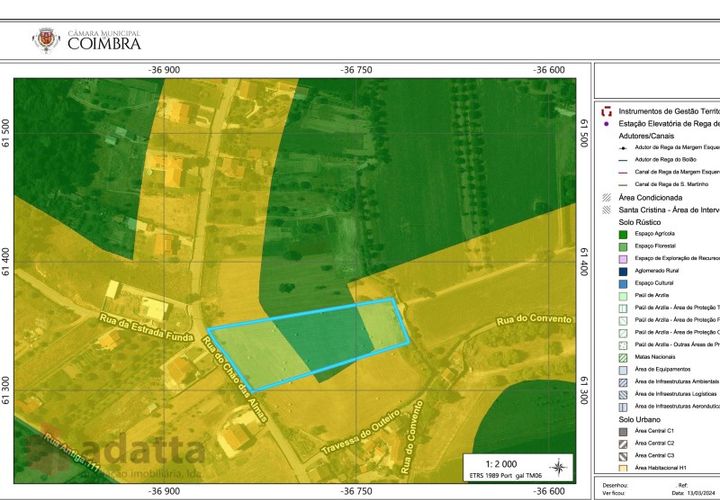Click the pink Espaço de Exploração swatch
The image size is (720, 500).
pos(623,259)
